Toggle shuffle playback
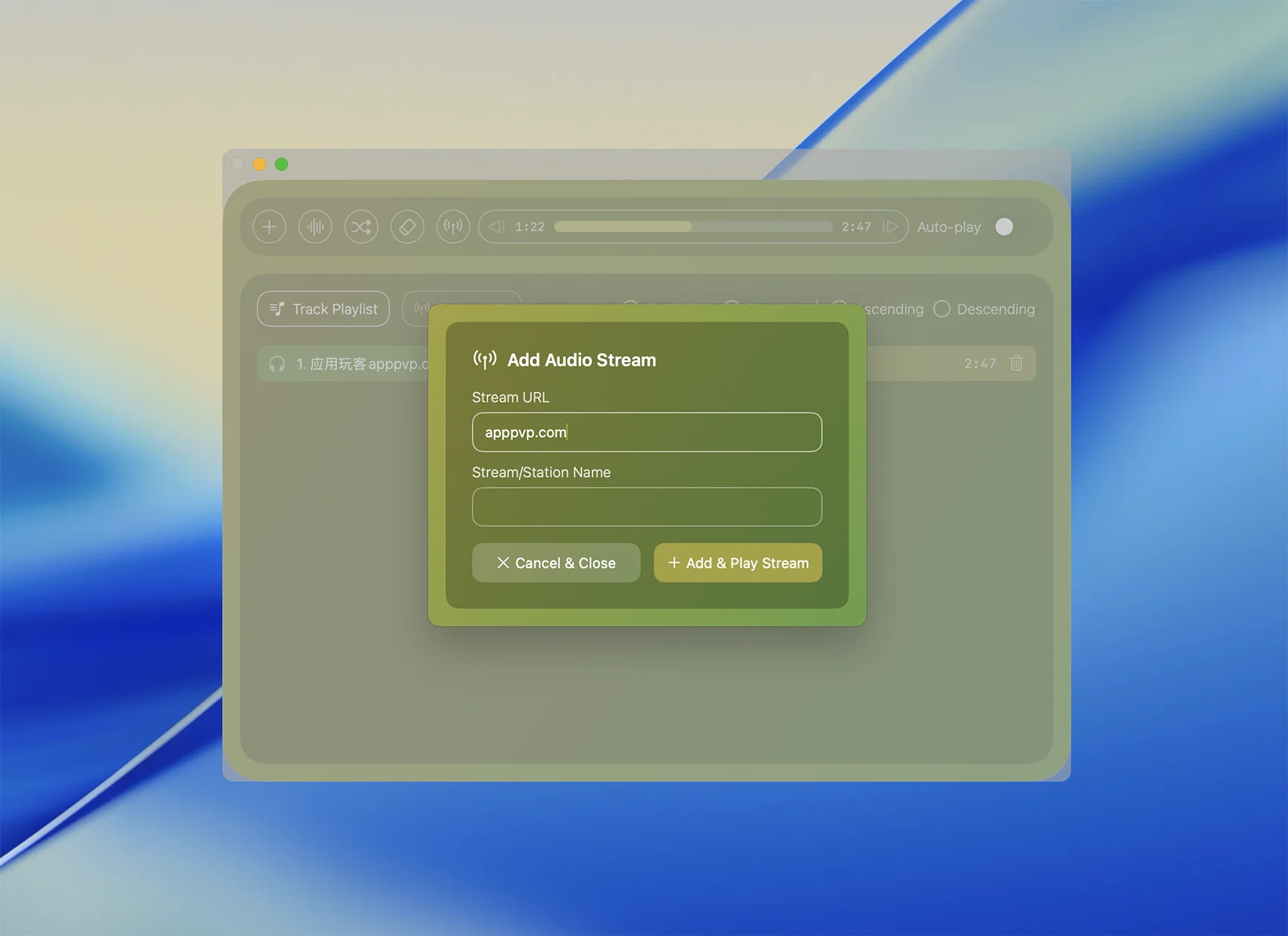 point(361,226)
